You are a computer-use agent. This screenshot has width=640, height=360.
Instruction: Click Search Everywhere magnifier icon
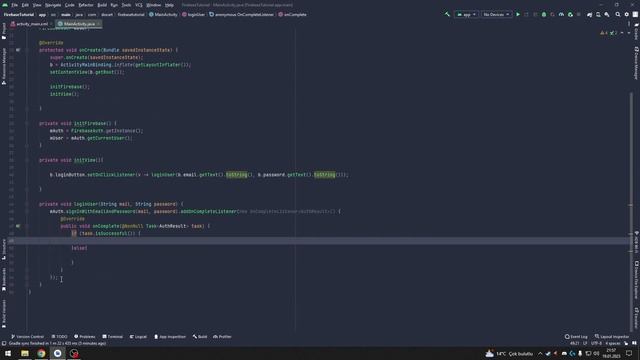coord(618,14)
